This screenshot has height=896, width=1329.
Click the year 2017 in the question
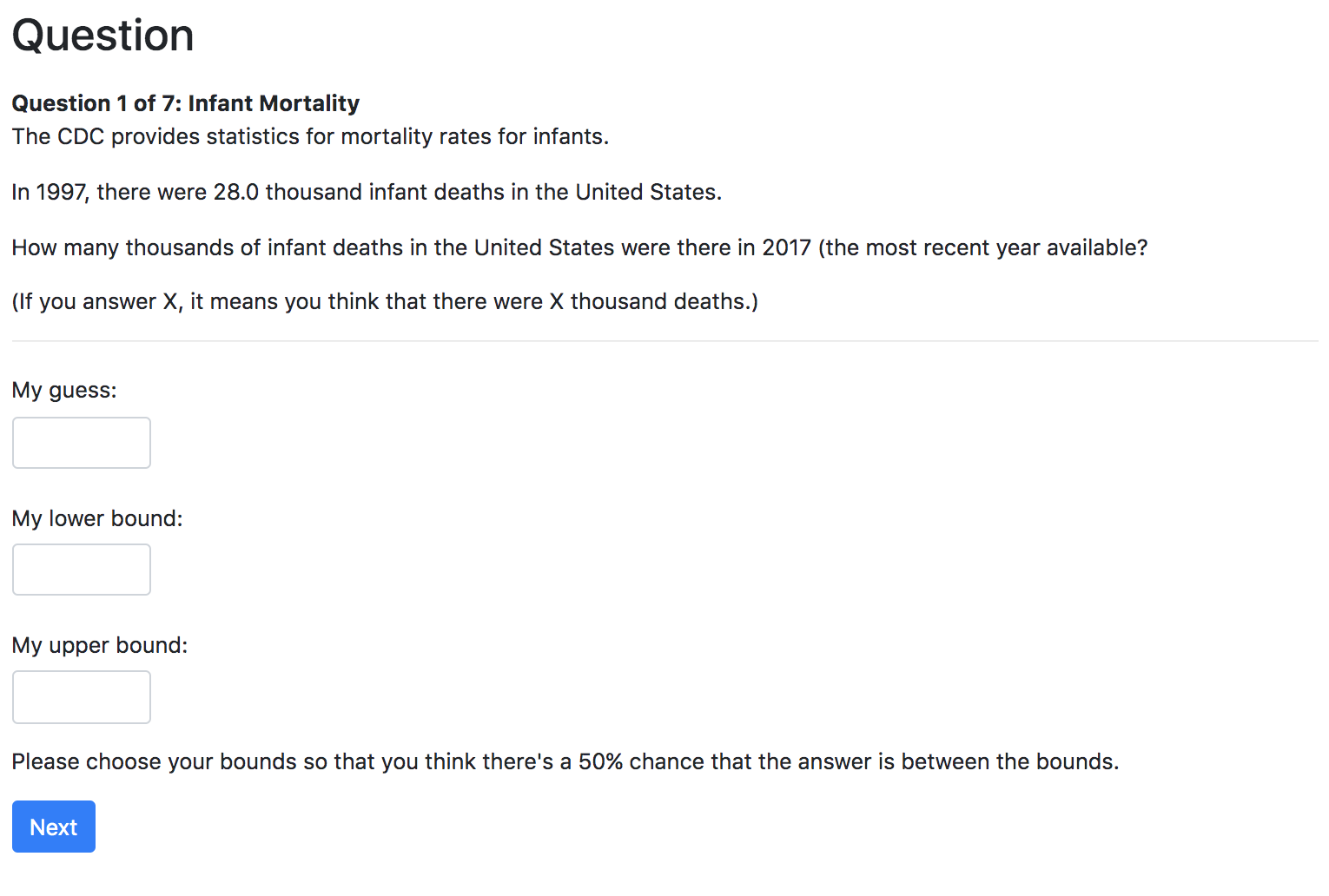coord(786,247)
